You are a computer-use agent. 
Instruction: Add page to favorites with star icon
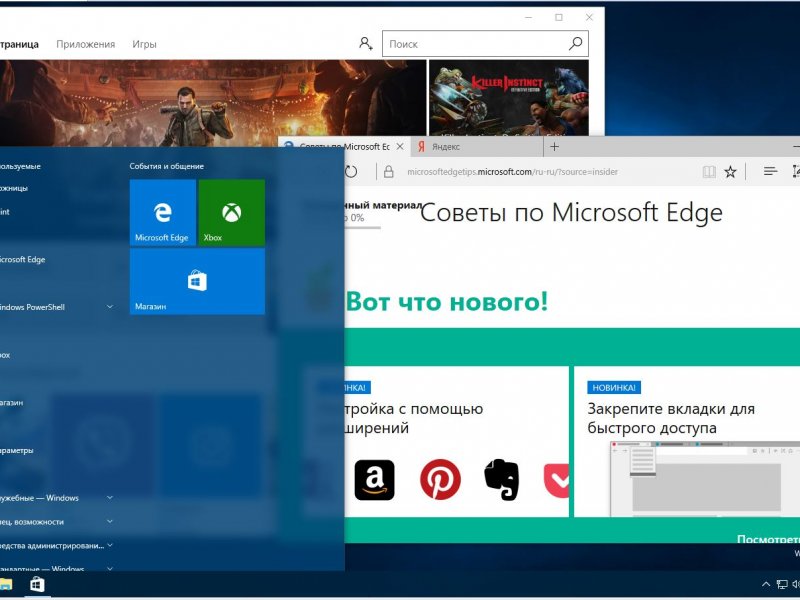pos(731,172)
